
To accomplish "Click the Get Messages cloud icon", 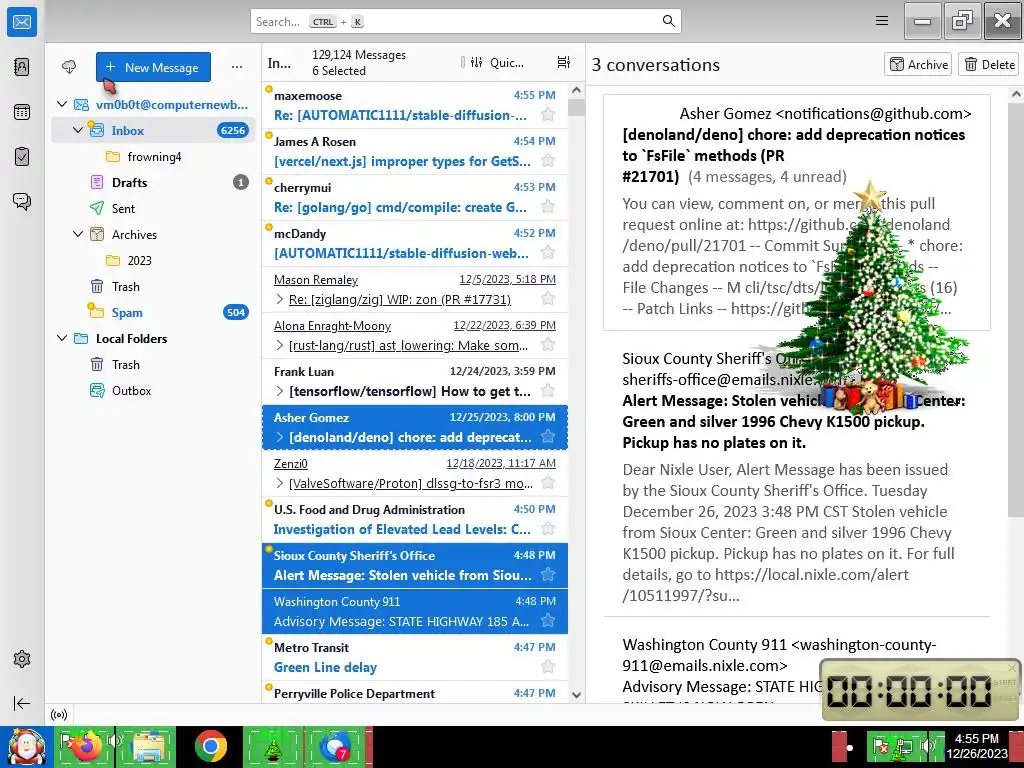I will coord(69,67).
